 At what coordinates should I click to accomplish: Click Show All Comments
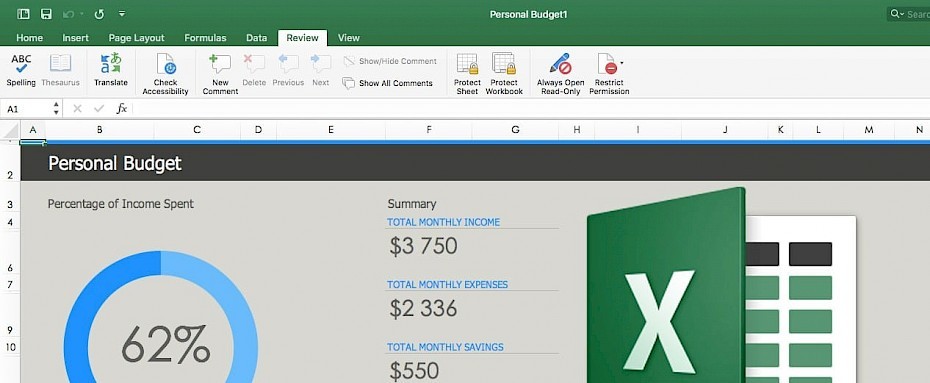coord(388,84)
